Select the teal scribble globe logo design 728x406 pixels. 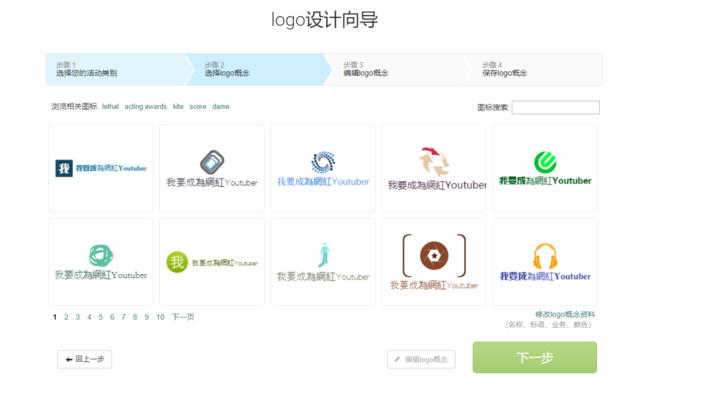101,262
